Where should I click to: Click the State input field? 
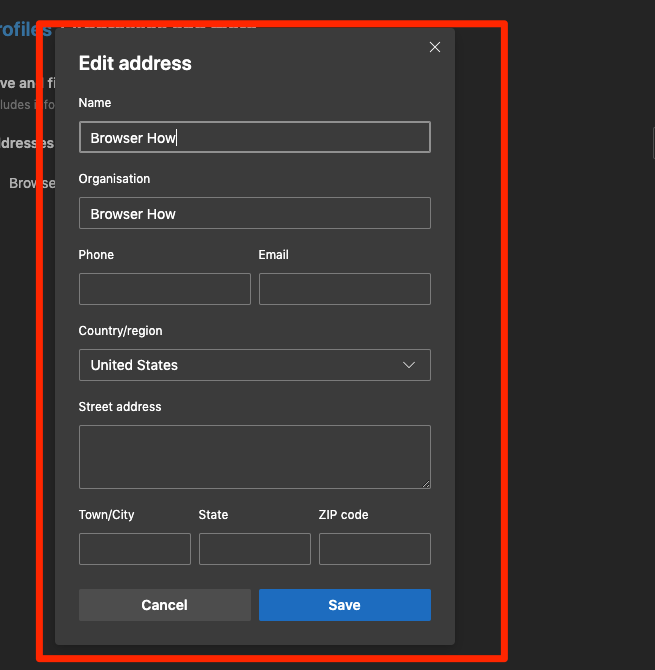pos(255,549)
